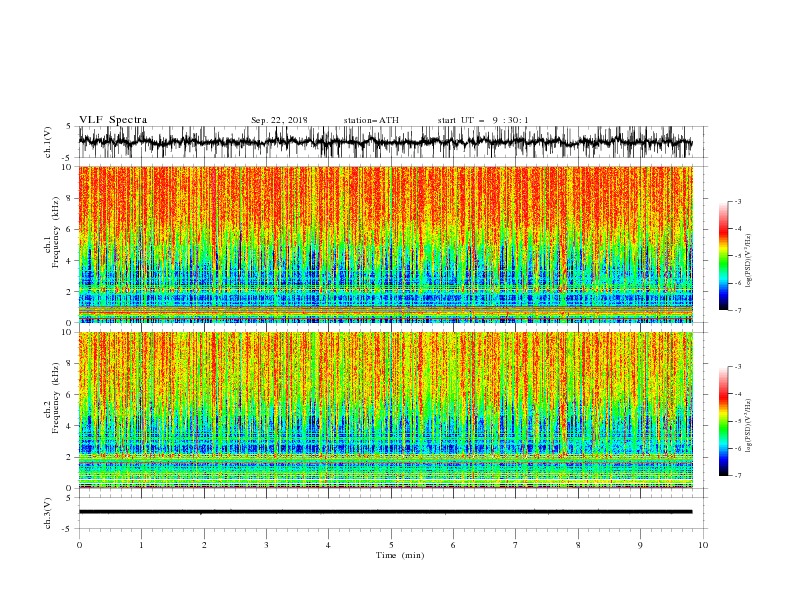Click the ch.2 frequency tick "4"
The image size is (792, 612).
[69, 426]
